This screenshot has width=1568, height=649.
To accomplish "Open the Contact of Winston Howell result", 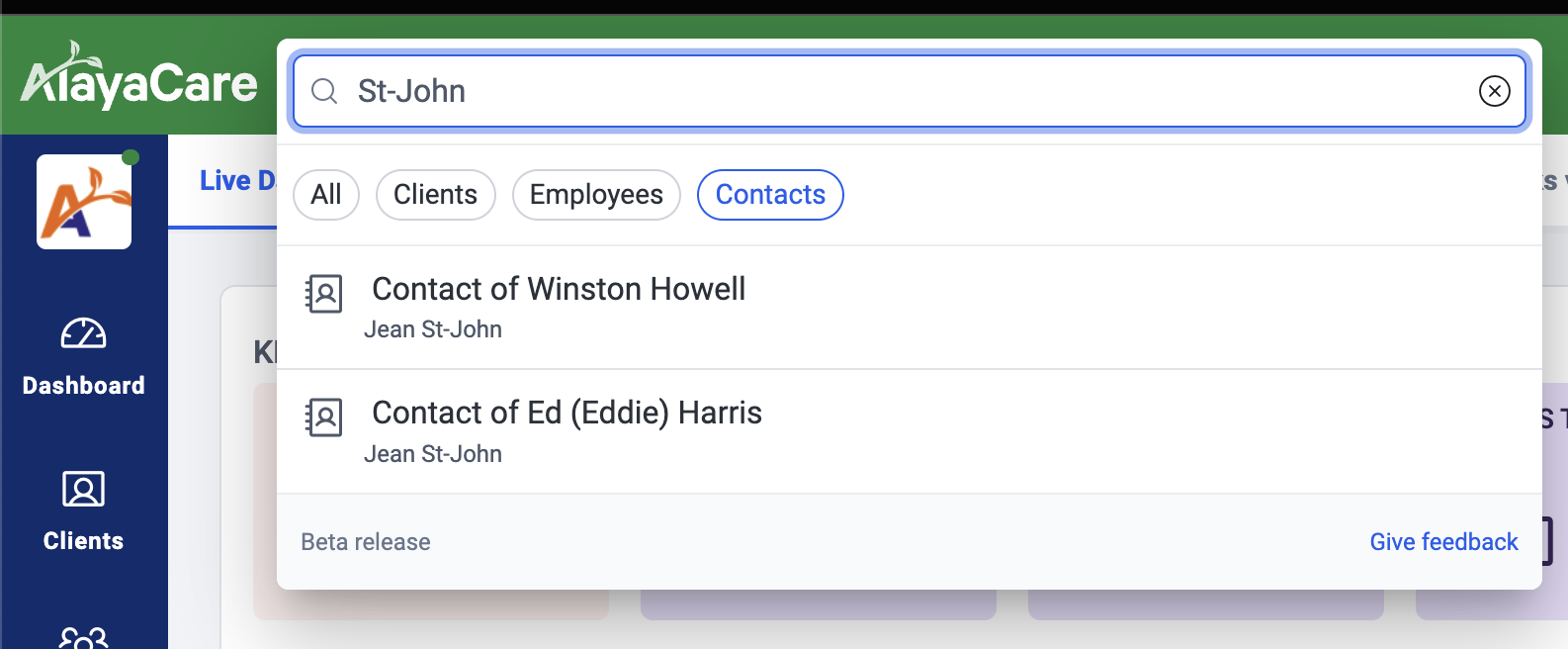I will (559, 289).
